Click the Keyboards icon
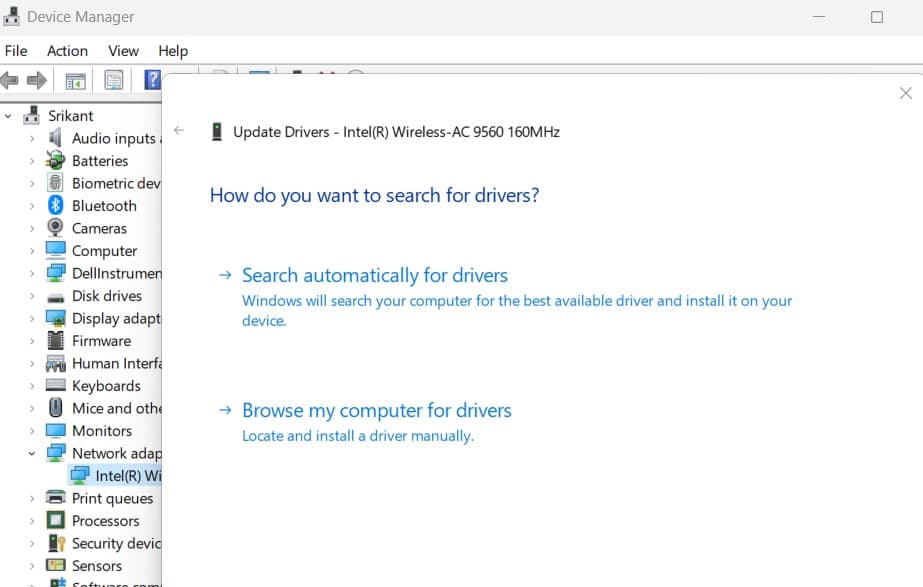The height and width of the screenshot is (587, 923). pyautogui.click(x=55, y=386)
